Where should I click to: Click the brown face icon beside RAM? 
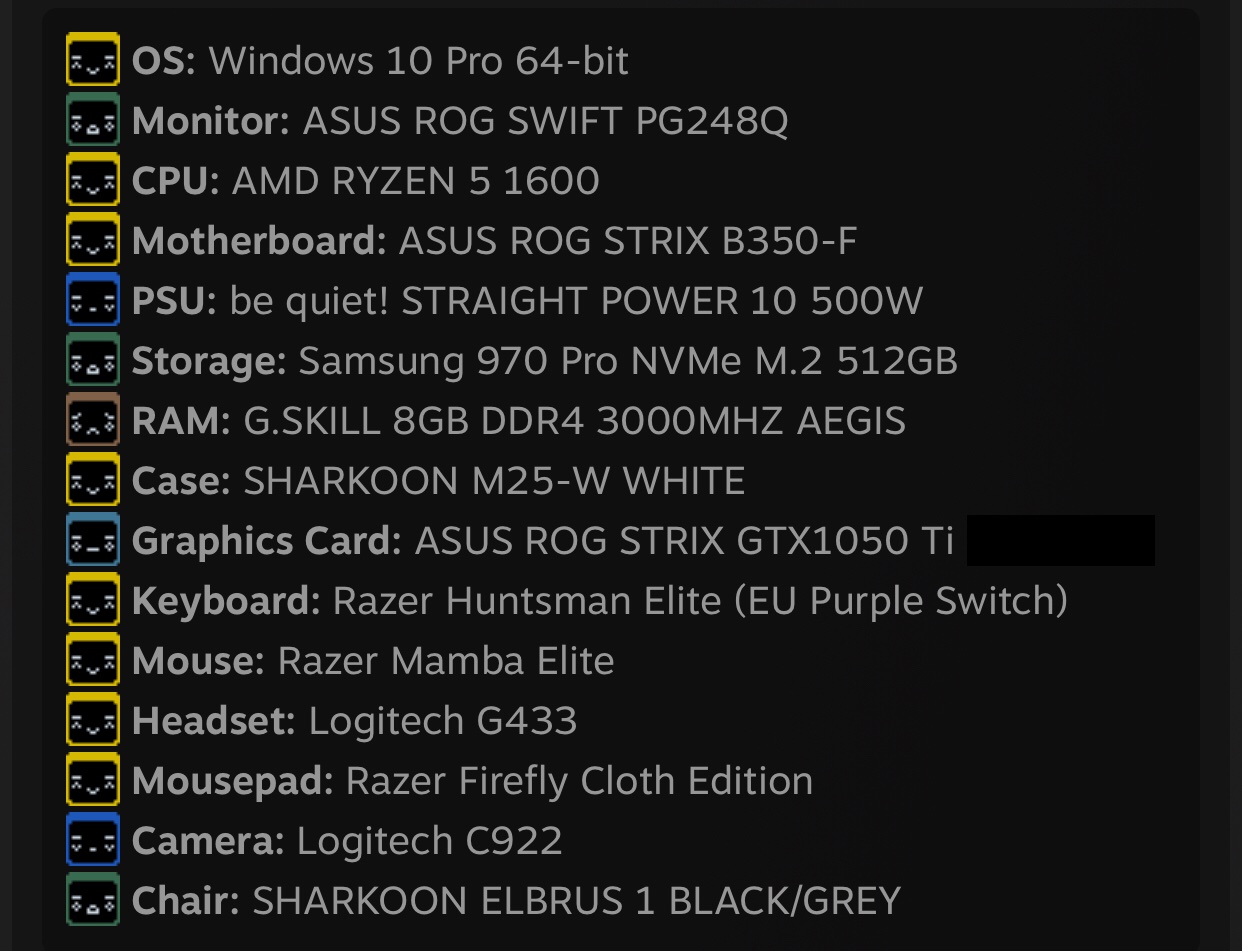coord(93,419)
